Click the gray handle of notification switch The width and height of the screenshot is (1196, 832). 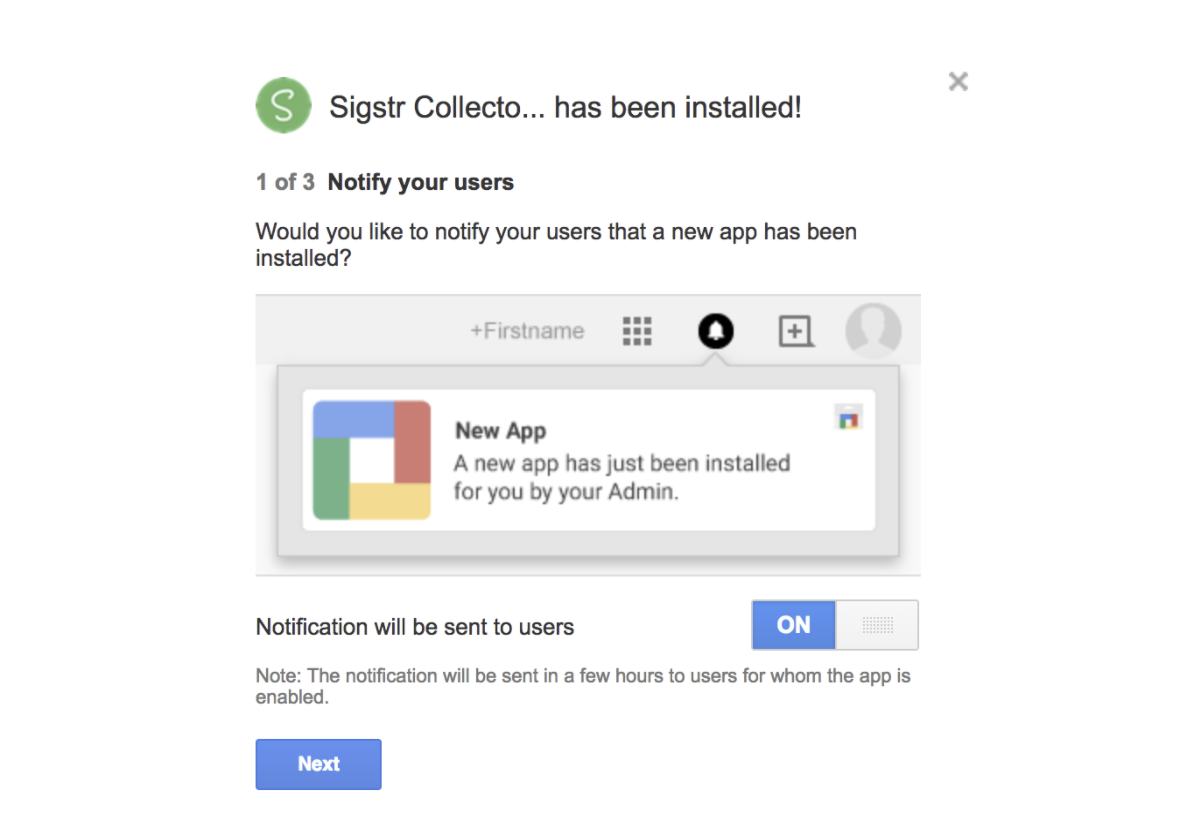tap(877, 625)
